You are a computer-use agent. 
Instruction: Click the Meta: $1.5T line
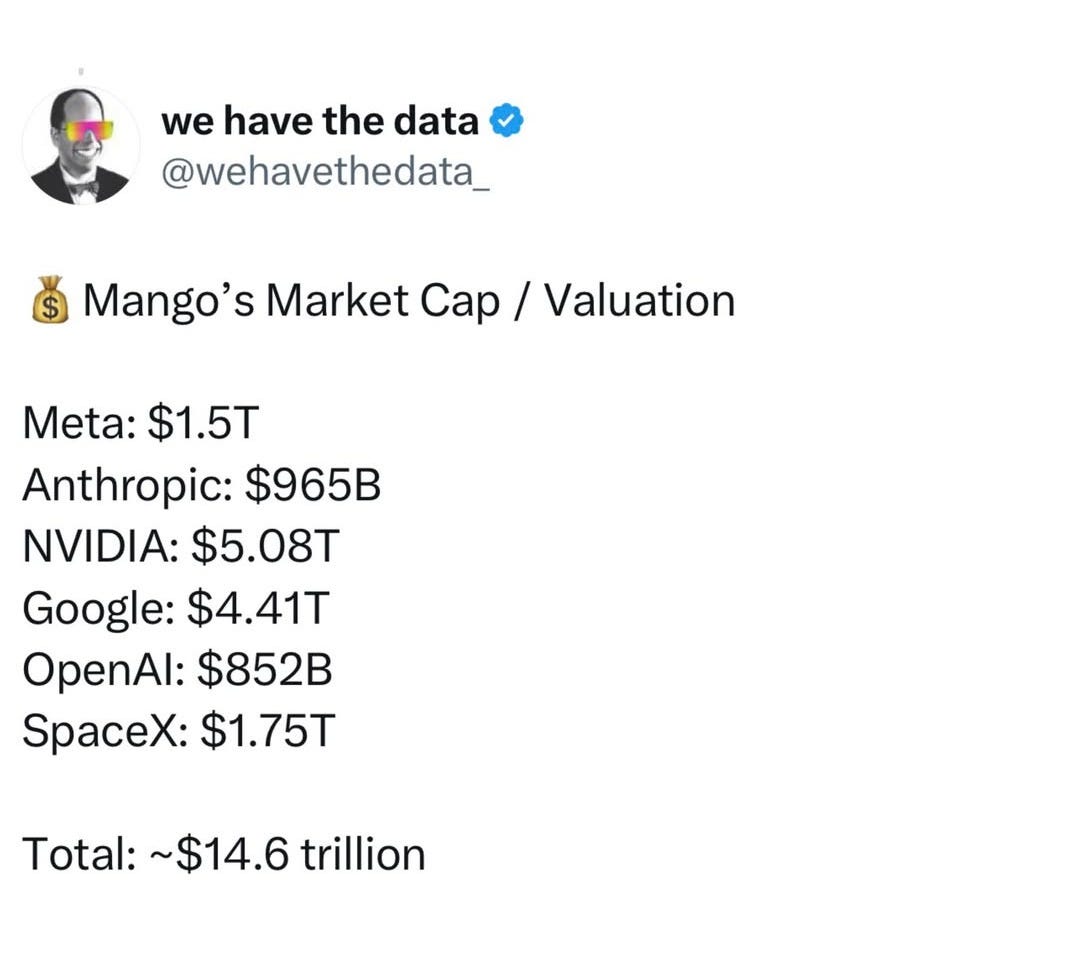tap(141, 422)
